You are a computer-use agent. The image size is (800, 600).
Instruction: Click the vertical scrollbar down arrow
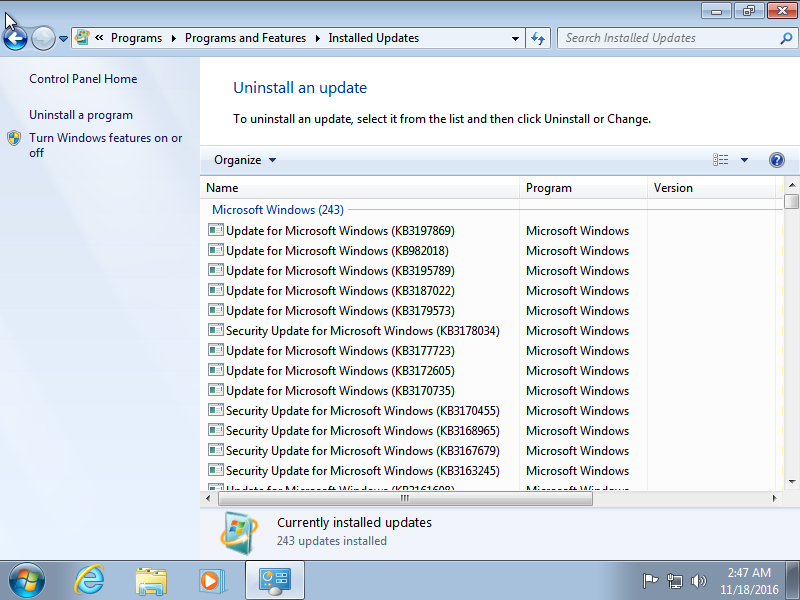(x=792, y=481)
